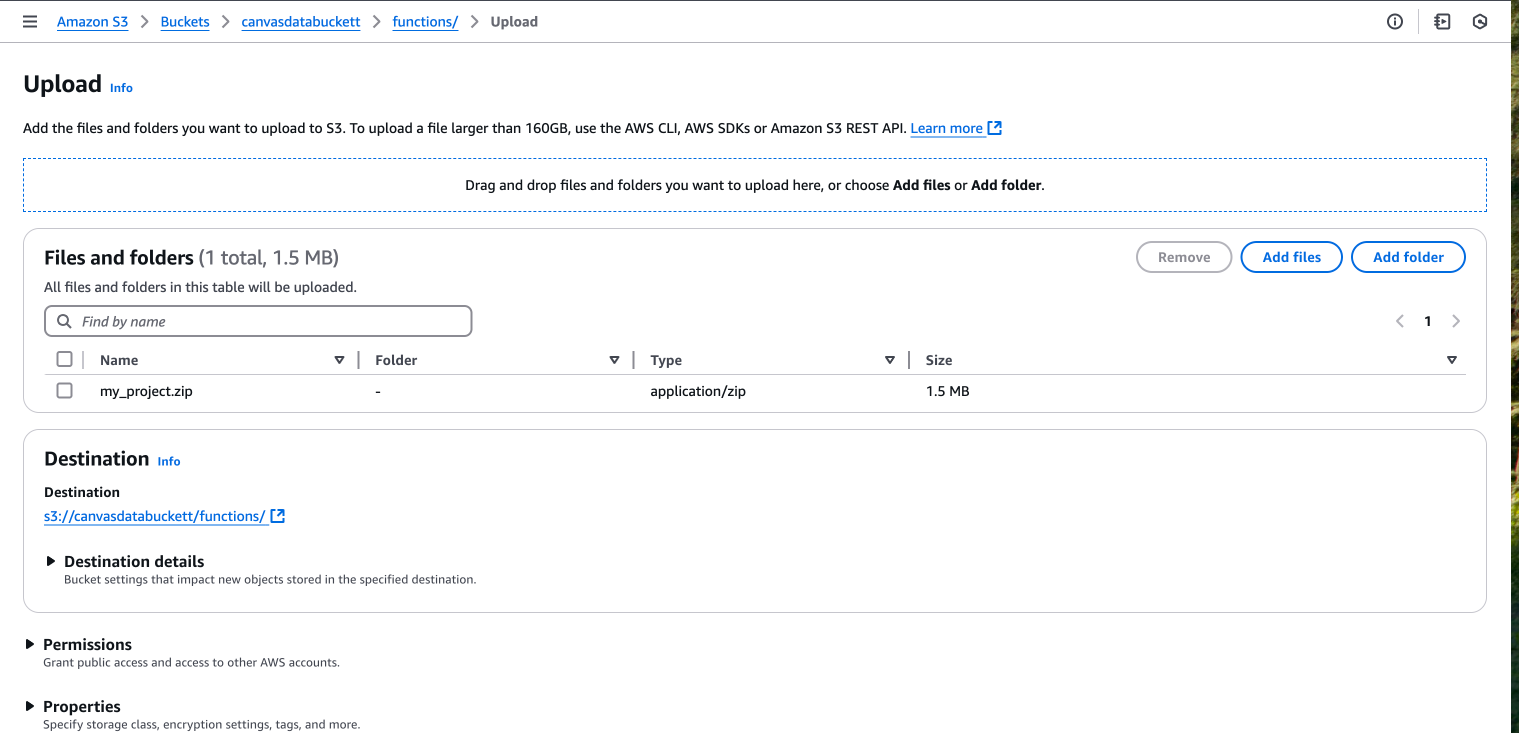Navigate to the Buckets breadcrumb
The height and width of the screenshot is (733, 1519).
185,21
